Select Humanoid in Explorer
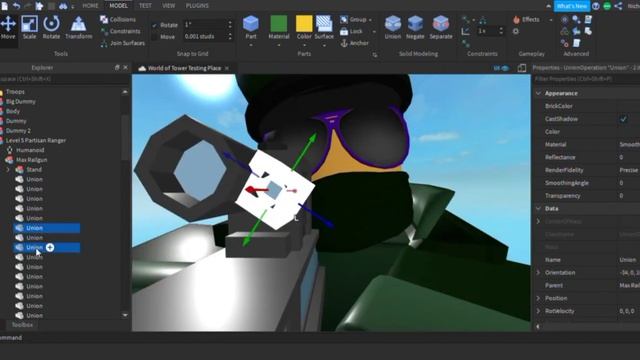Screen dimensions: 640x360 30,150
